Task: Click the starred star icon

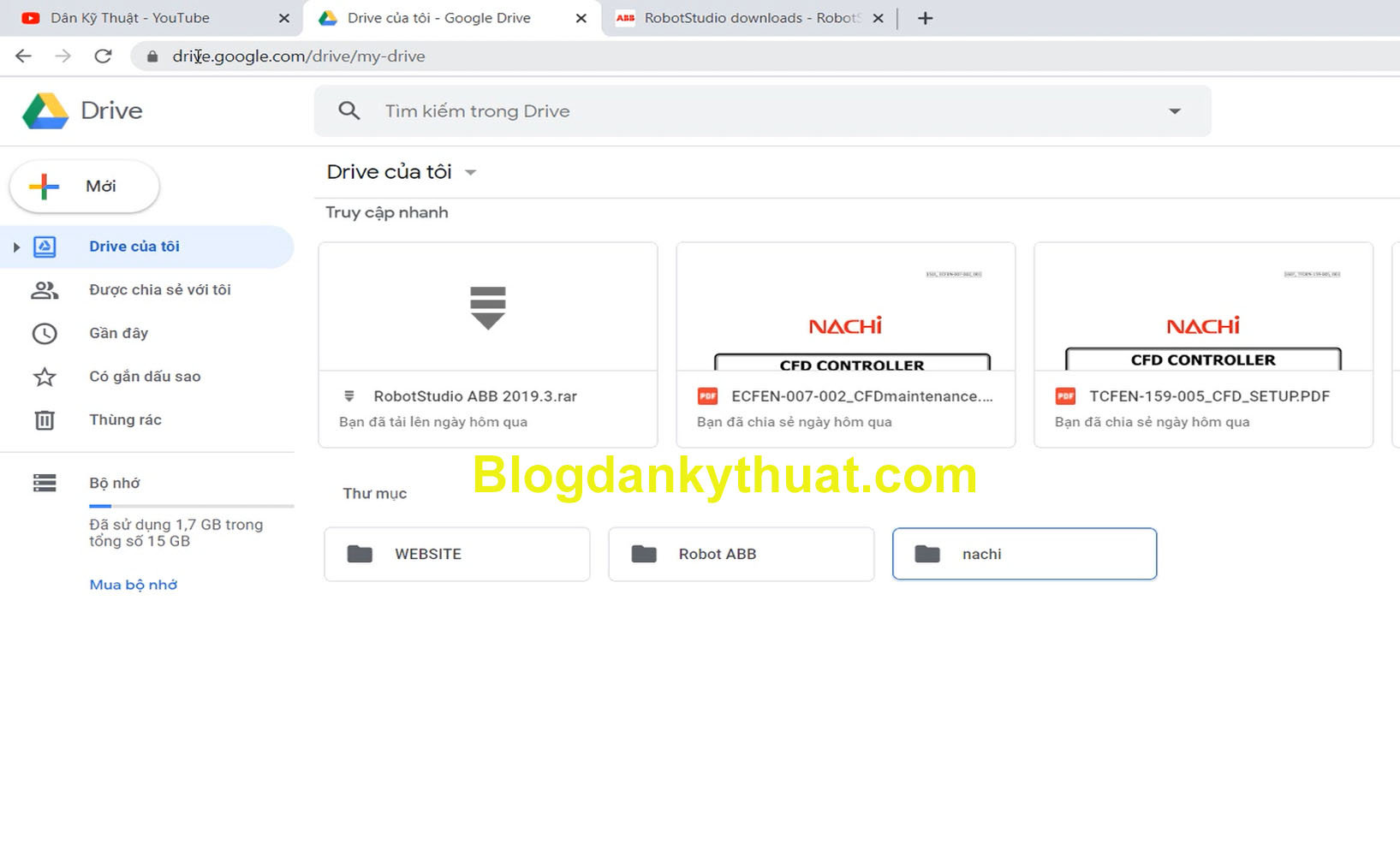Action: tap(45, 377)
